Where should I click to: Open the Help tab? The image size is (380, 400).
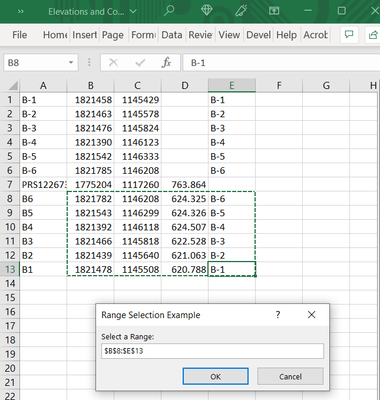pos(286,35)
